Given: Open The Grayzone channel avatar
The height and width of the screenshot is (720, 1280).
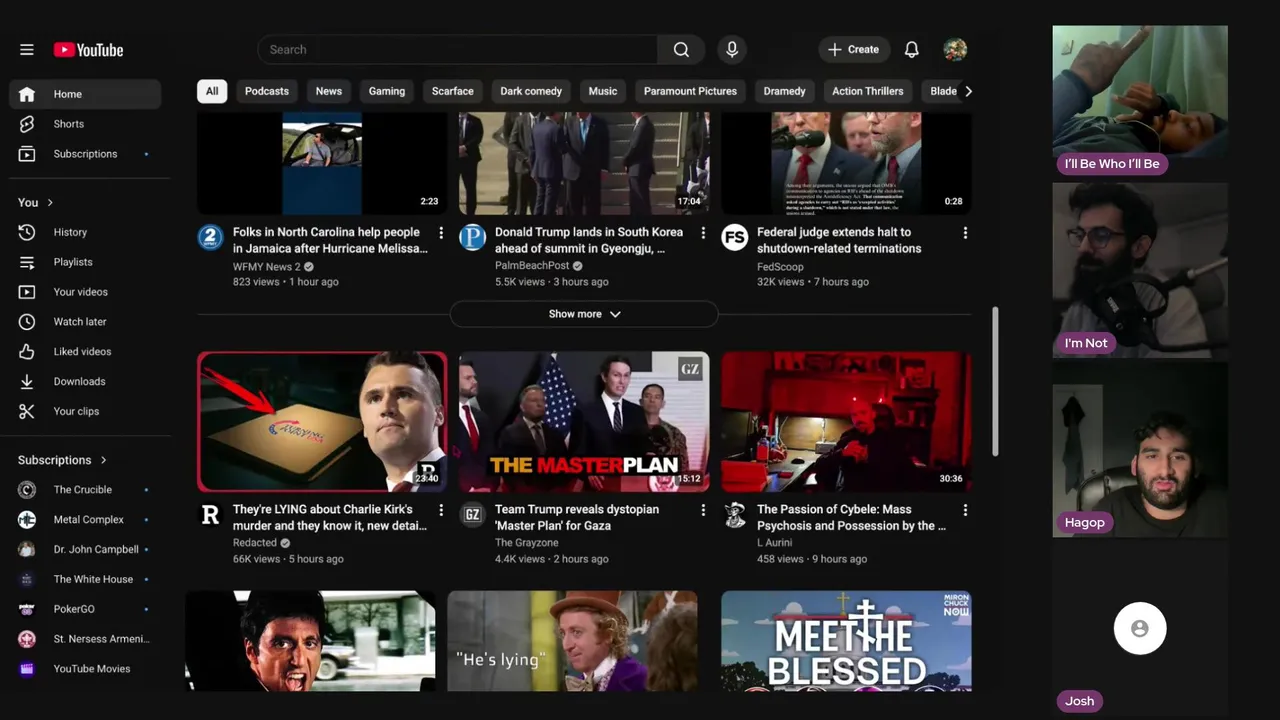Looking at the screenshot, I should pyautogui.click(x=472, y=515).
